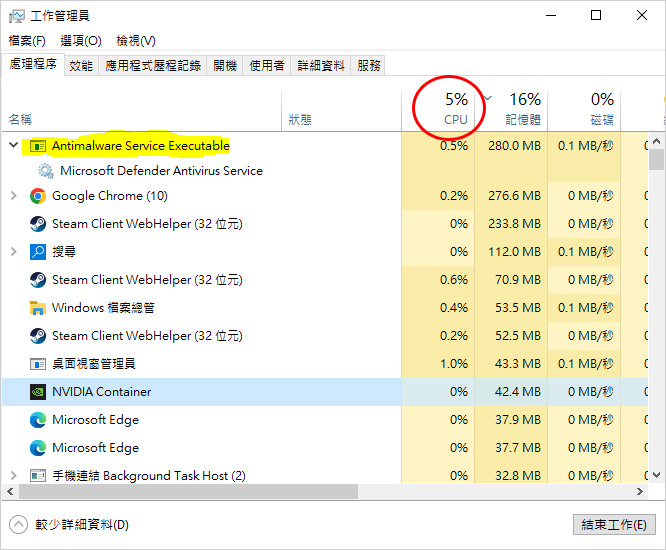Image resolution: width=666 pixels, height=550 pixels.
Task: Click the Microsoft Edge icon in the 37.9 MB row
Action: click(x=38, y=420)
